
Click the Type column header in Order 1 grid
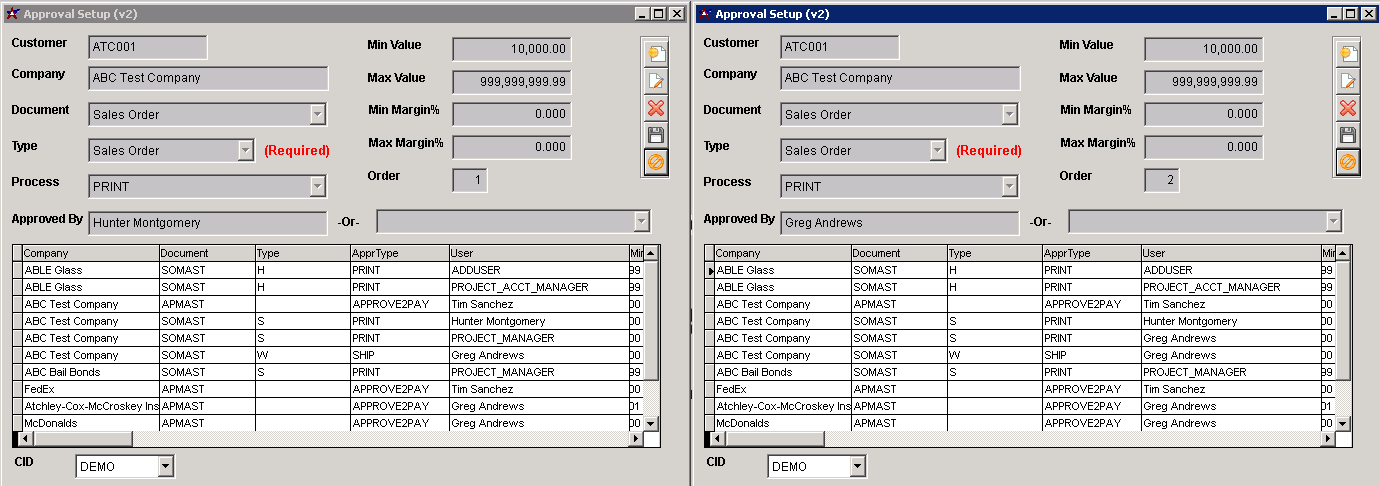point(302,253)
